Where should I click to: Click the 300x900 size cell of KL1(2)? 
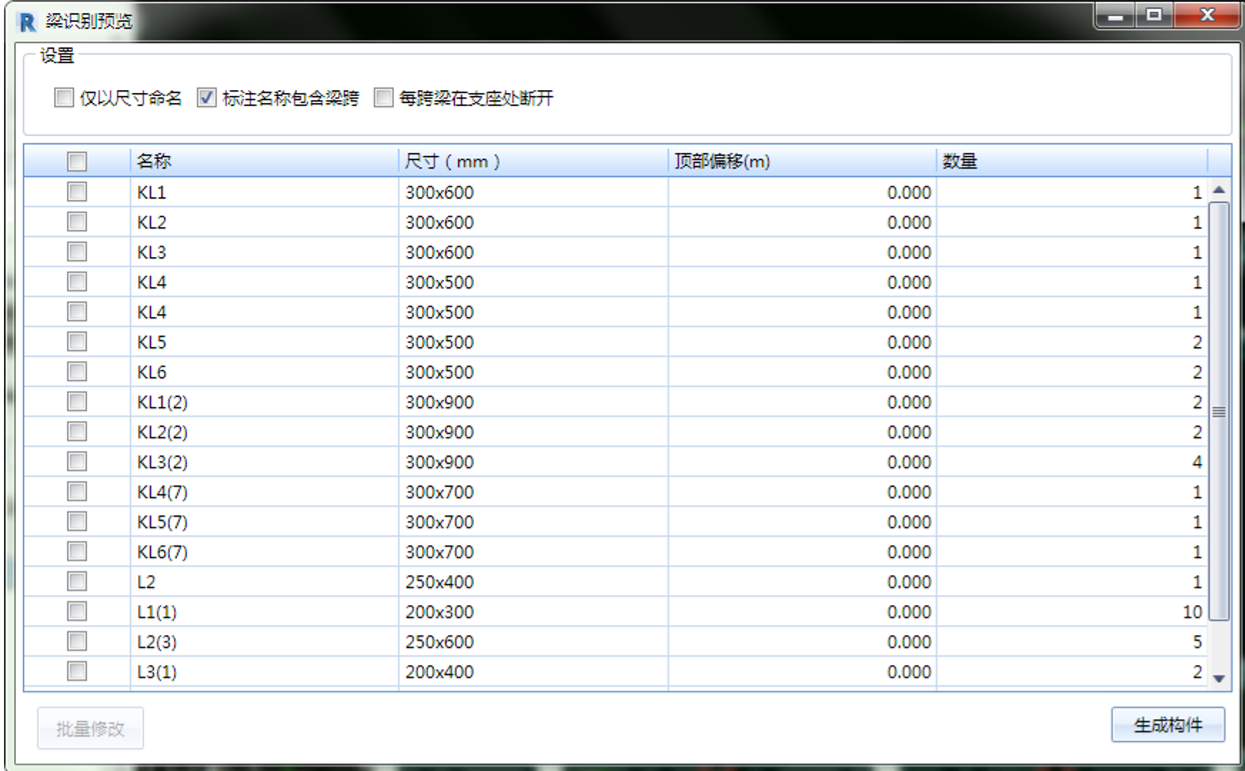[x=533, y=402]
